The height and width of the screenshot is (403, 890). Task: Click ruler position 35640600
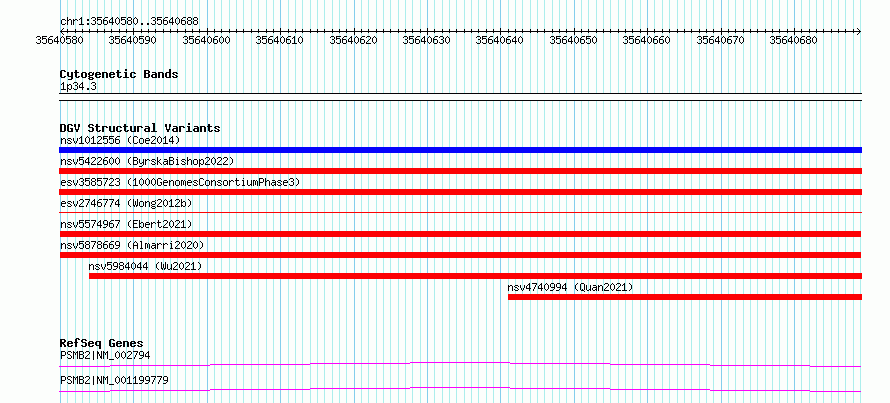[x=206, y=40]
